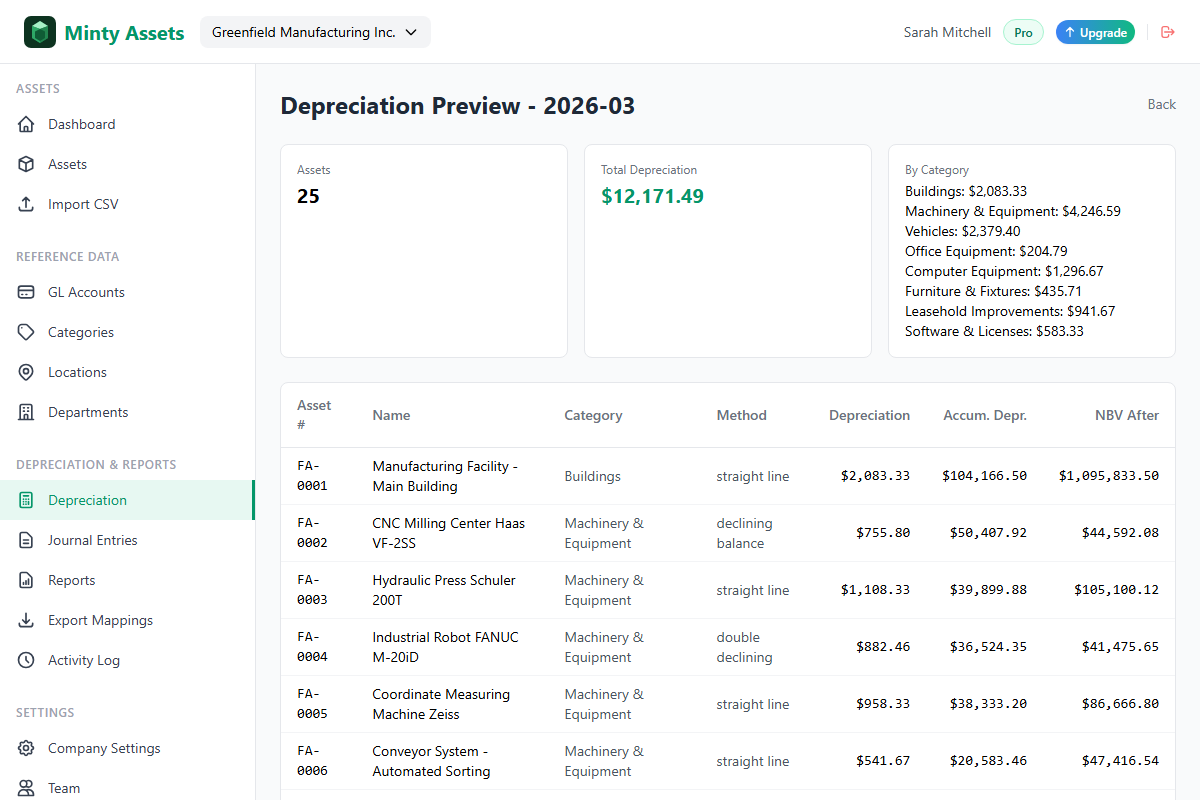Open the Assets sidebar item

tap(127, 164)
